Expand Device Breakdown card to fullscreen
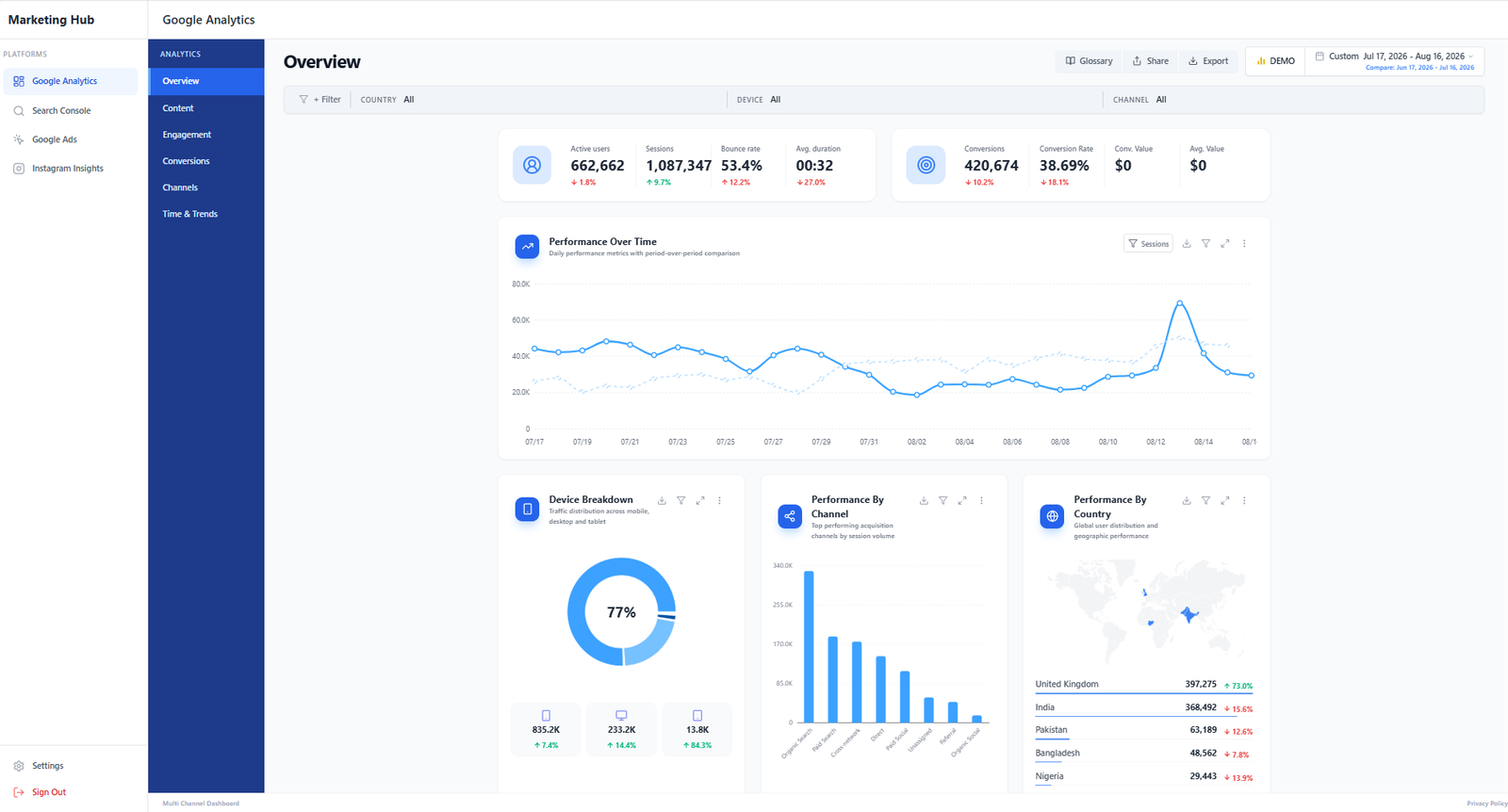Screen dimensions: 1508x812 pos(700,501)
